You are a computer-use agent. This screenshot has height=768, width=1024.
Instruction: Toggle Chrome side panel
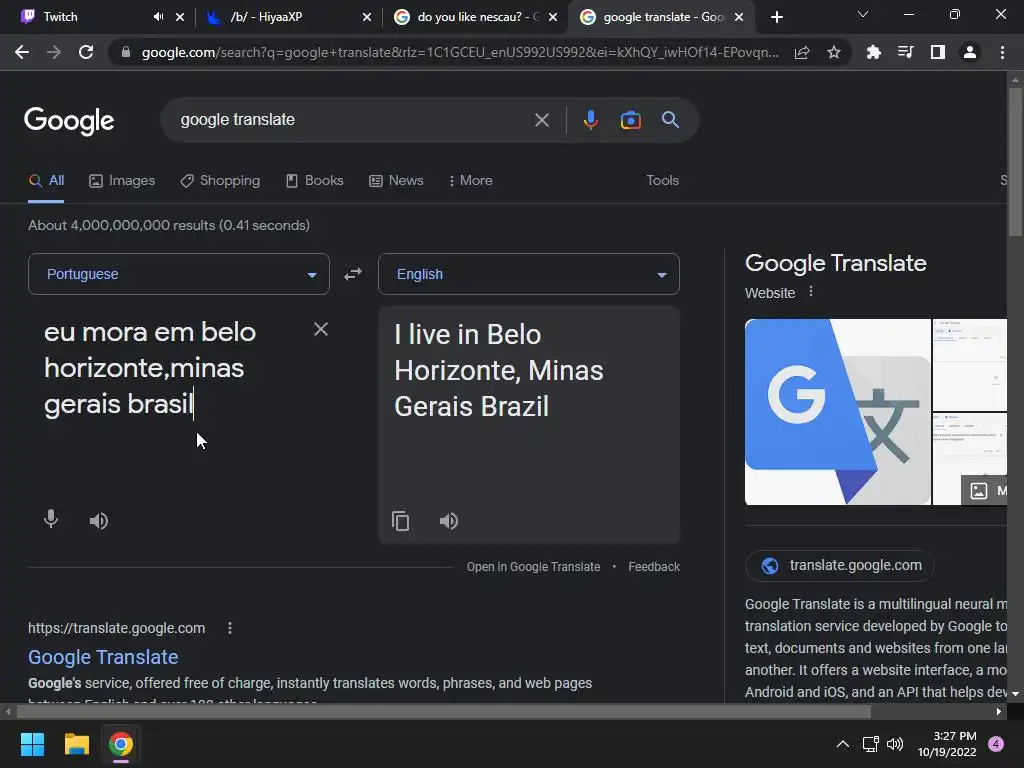(937, 52)
